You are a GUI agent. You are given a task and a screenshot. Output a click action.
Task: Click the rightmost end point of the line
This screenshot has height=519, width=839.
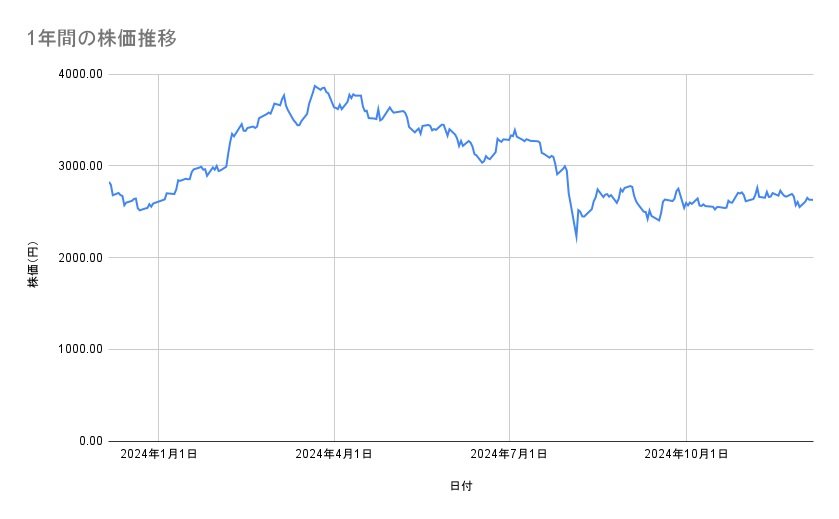tap(812, 200)
